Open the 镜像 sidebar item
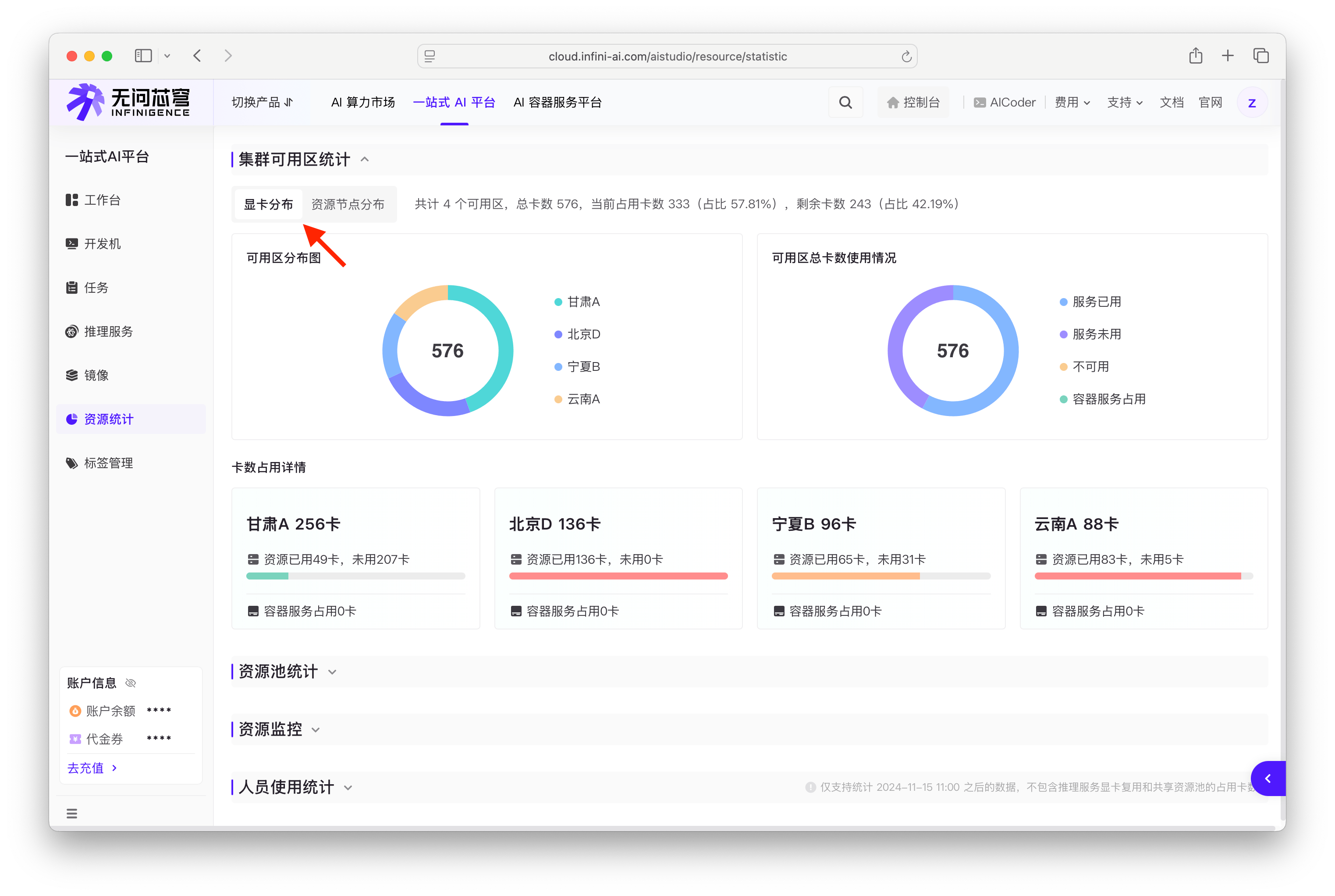The image size is (1335, 896). click(x=96, y=375)
